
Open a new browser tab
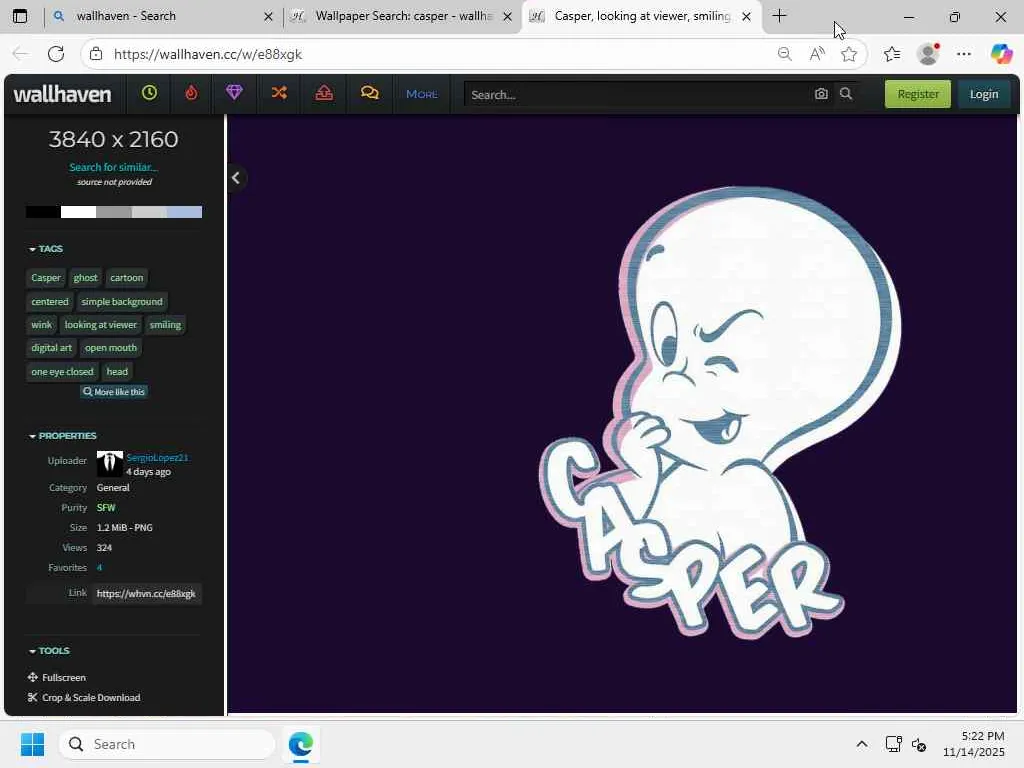[779, 16]
